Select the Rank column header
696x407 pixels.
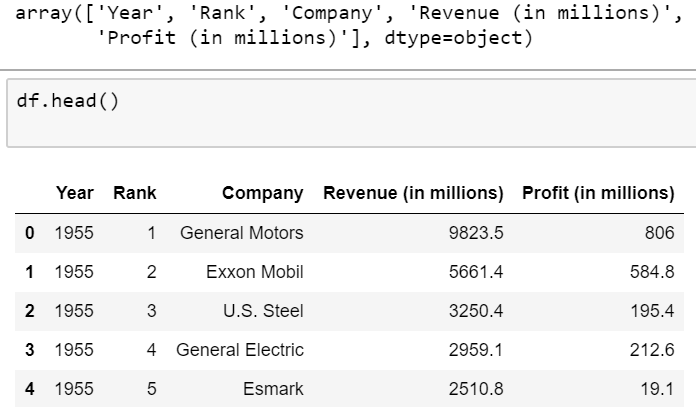tap(135, 193)
